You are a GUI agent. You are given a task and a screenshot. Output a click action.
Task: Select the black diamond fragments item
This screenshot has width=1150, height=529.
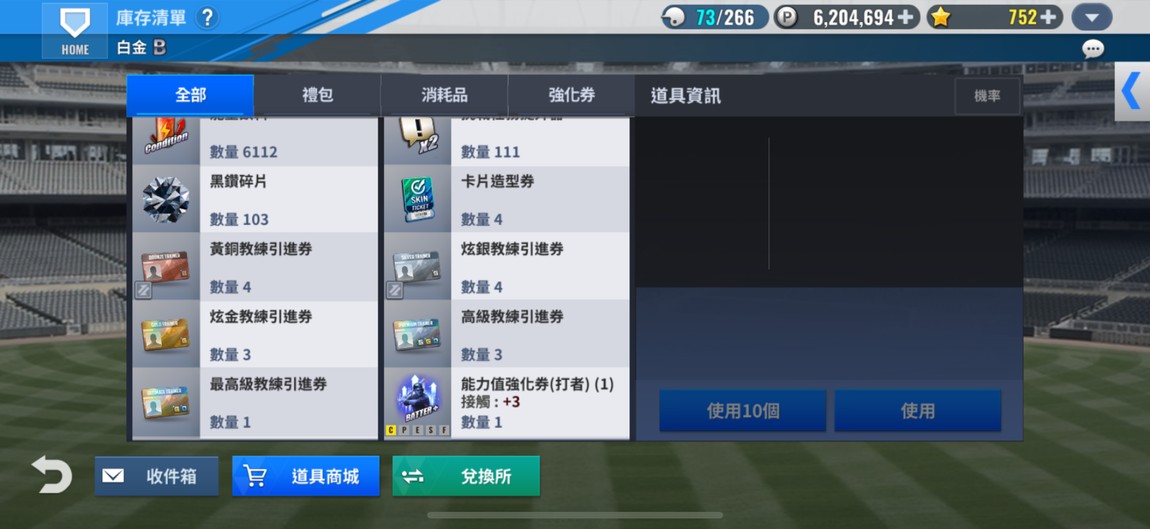(x=254, y=200)
